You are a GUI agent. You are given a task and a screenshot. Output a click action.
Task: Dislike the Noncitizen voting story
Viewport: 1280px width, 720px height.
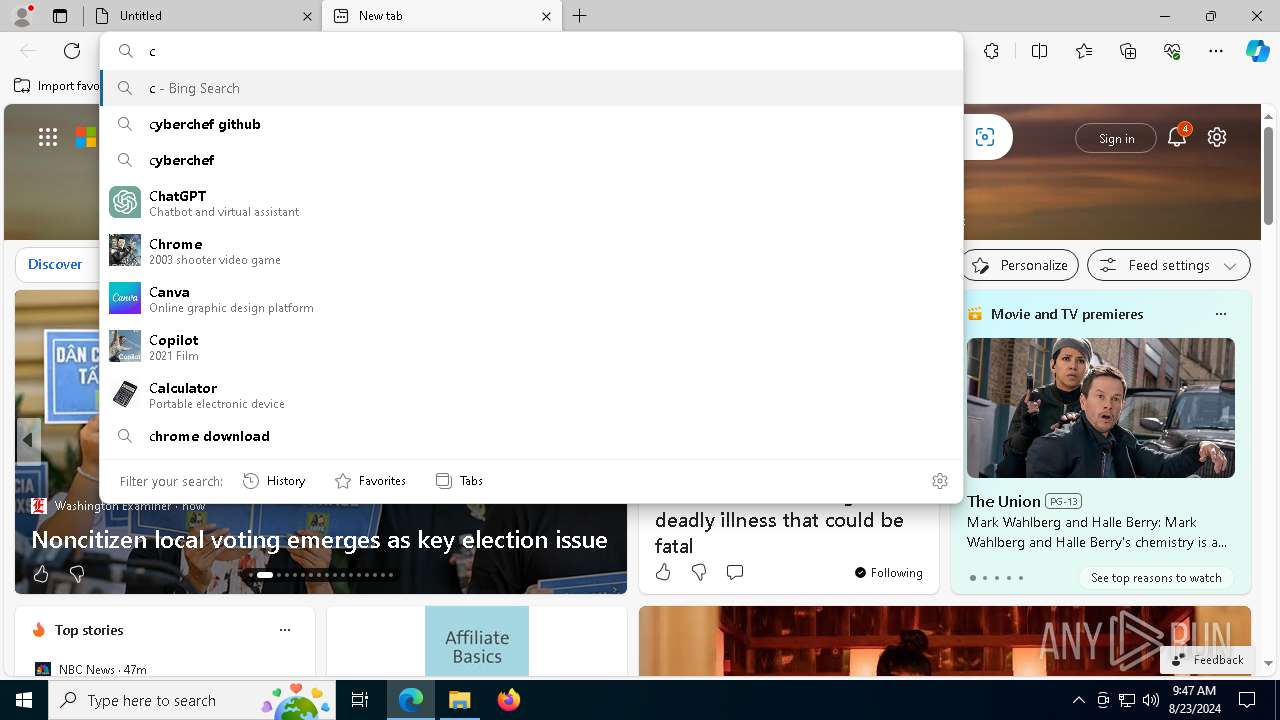77,574
